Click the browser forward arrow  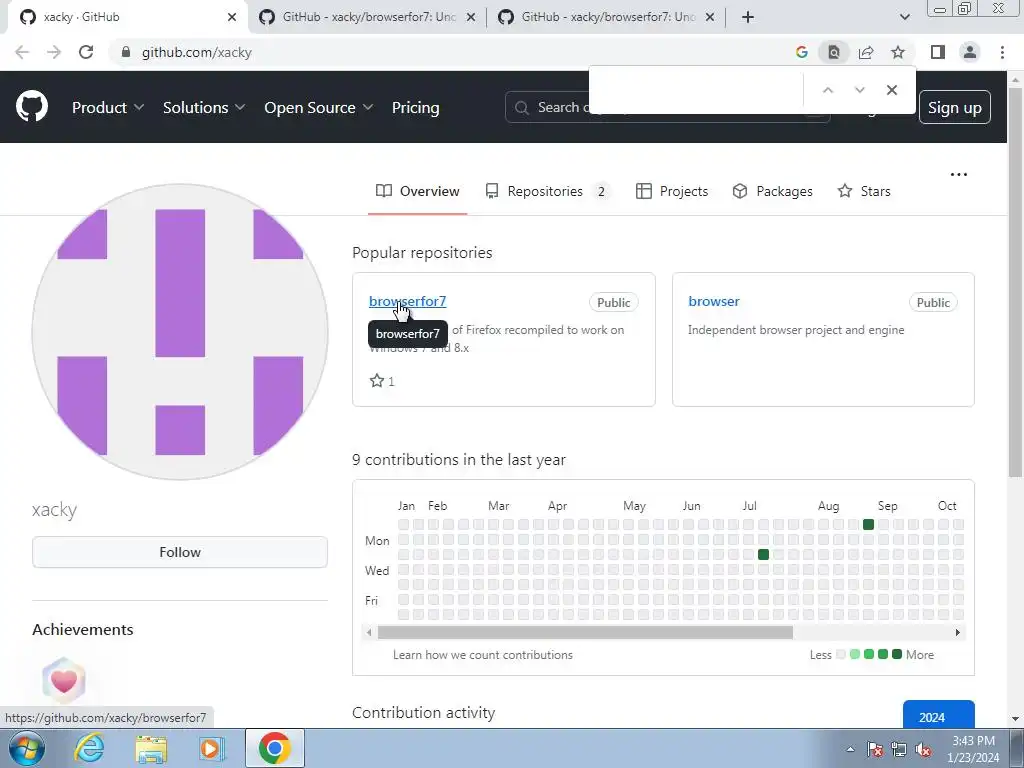pos(54,52)
